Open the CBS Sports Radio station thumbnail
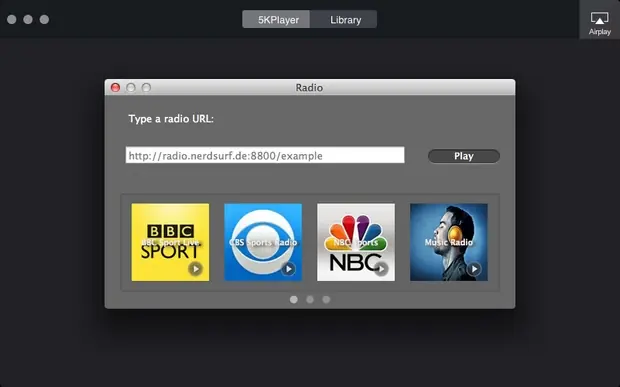Viewport: 620px width, 387px height. [x=263, y=242]
